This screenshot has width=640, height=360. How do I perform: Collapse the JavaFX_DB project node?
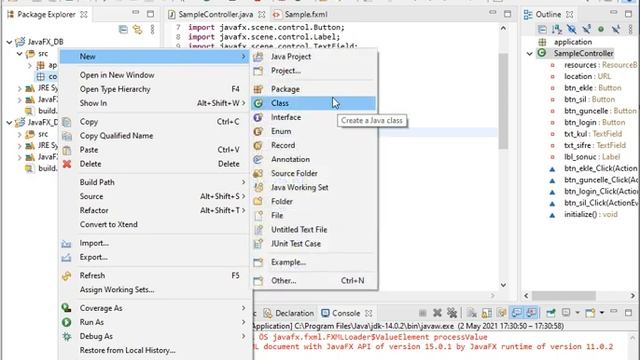pyautogui.click(x=9, y=42)
